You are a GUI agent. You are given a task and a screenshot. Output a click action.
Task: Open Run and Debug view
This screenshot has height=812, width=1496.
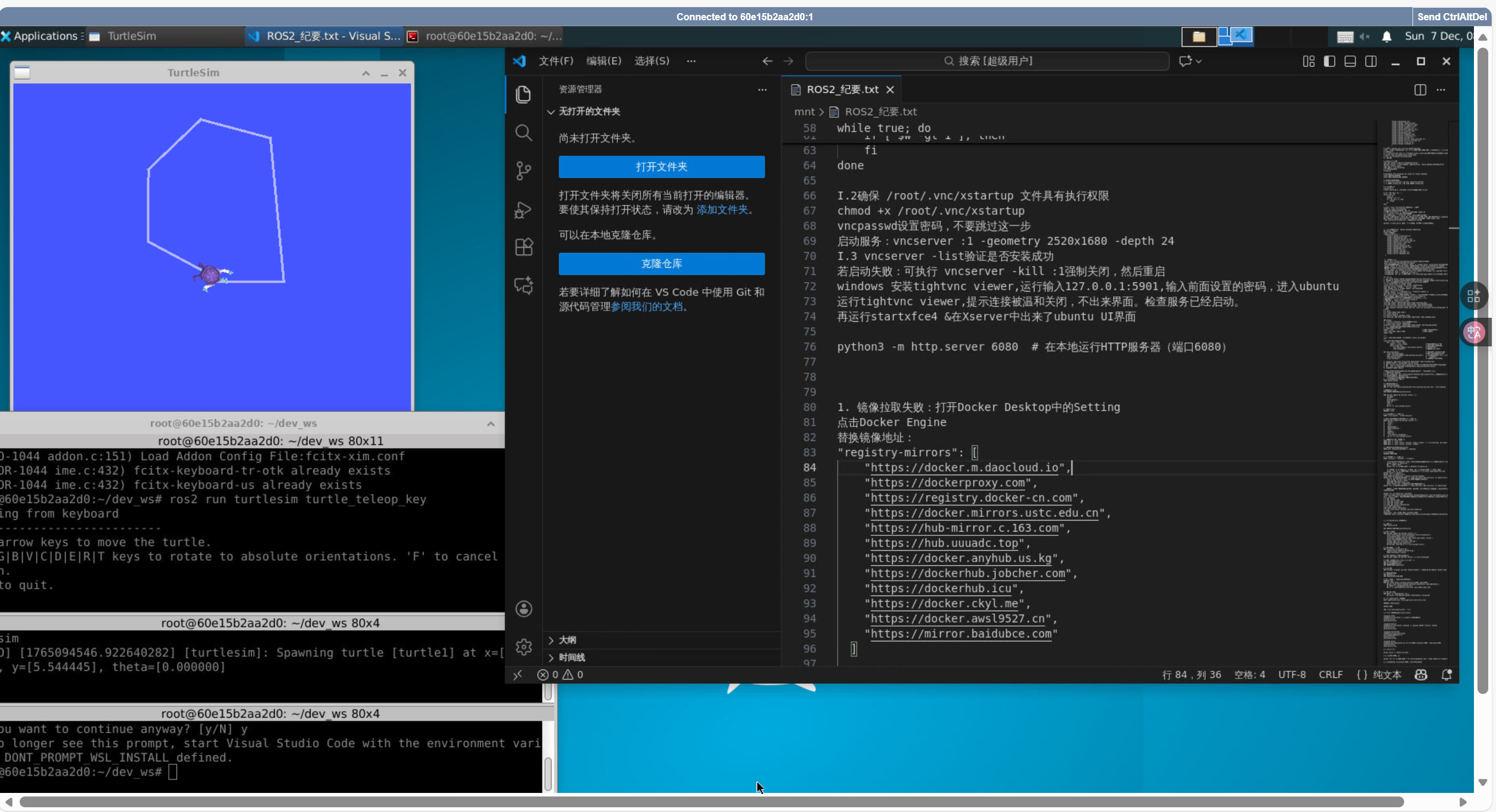pos(523,209)
